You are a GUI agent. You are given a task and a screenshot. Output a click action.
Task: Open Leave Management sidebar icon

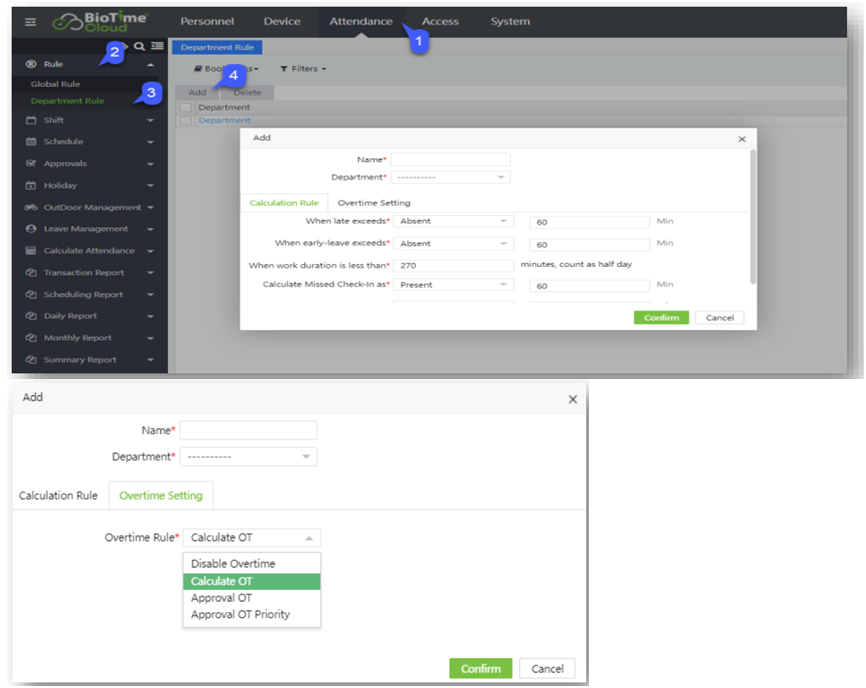pyautogui.click(x=31, y=229)
